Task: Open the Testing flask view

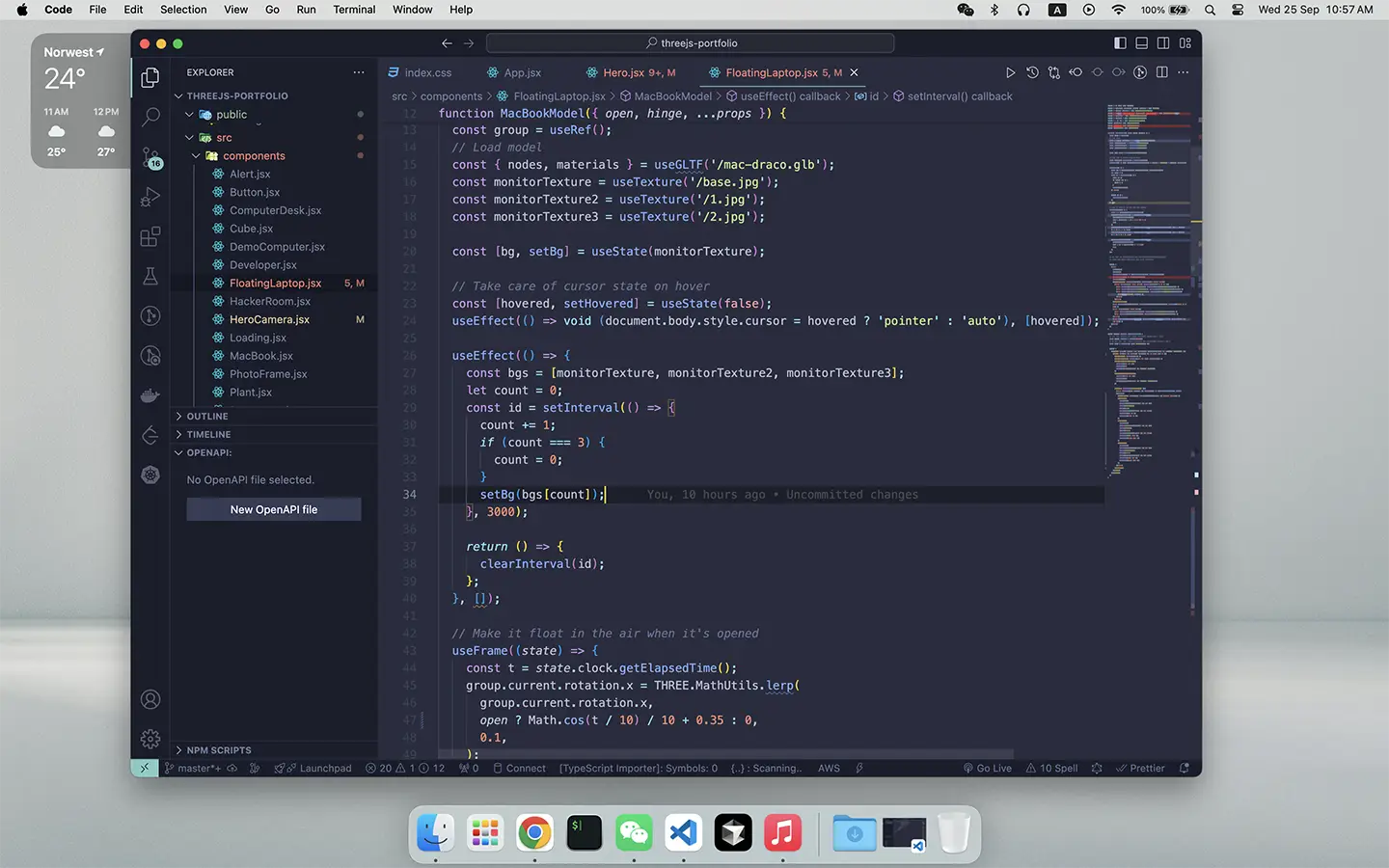Action: pyautogui.click(x=150, y=277)
